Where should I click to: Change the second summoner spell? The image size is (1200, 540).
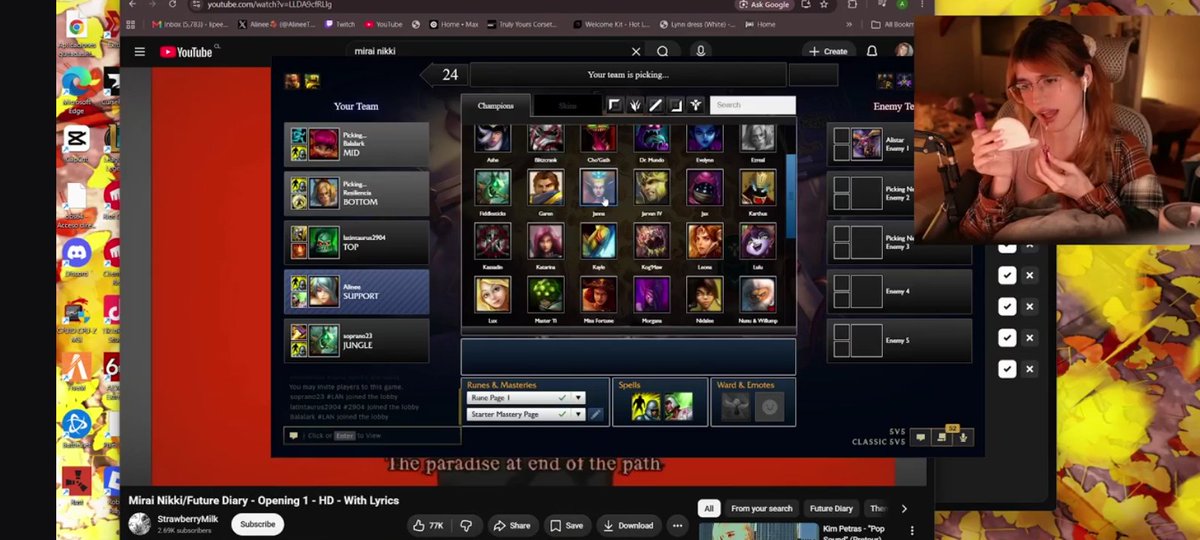[678, 406]
